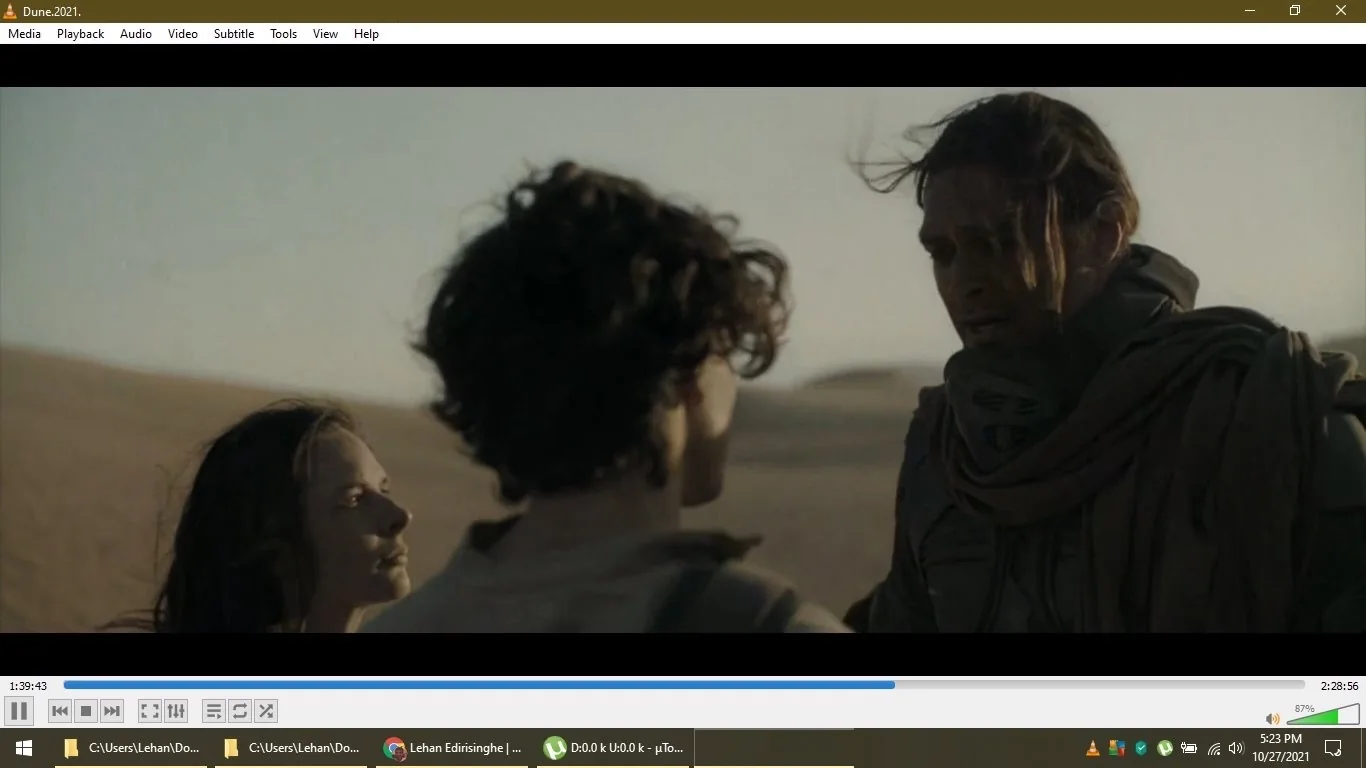Image resolution: width=1366 pixels, height=768 pixels.
Task: Open the Media menu
Action: (x=25, y=34)
